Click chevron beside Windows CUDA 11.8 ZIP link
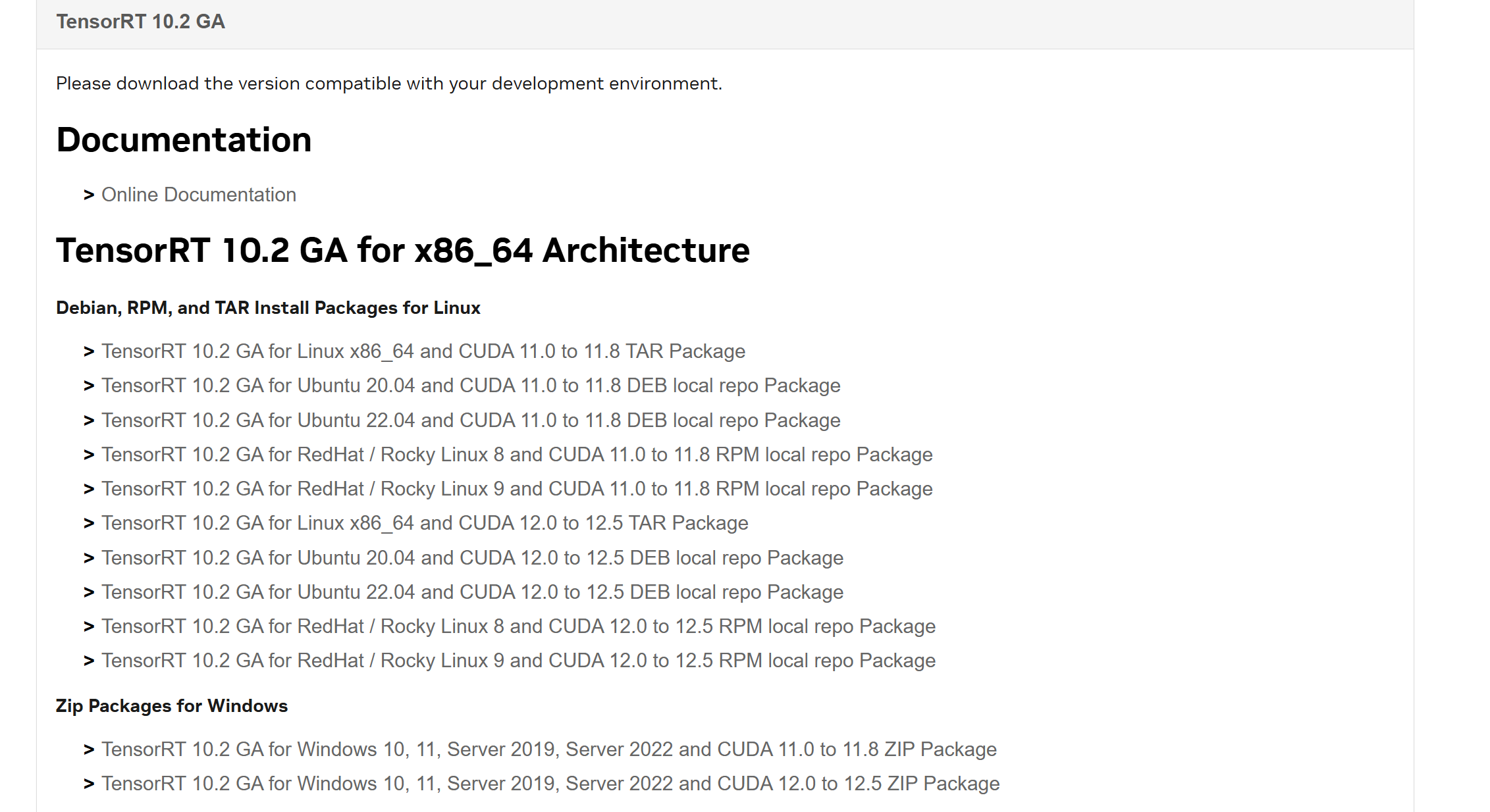Image resolution: width=1490 pixels, height=812 pixels. pyautogui.click(x=89, y=749)
